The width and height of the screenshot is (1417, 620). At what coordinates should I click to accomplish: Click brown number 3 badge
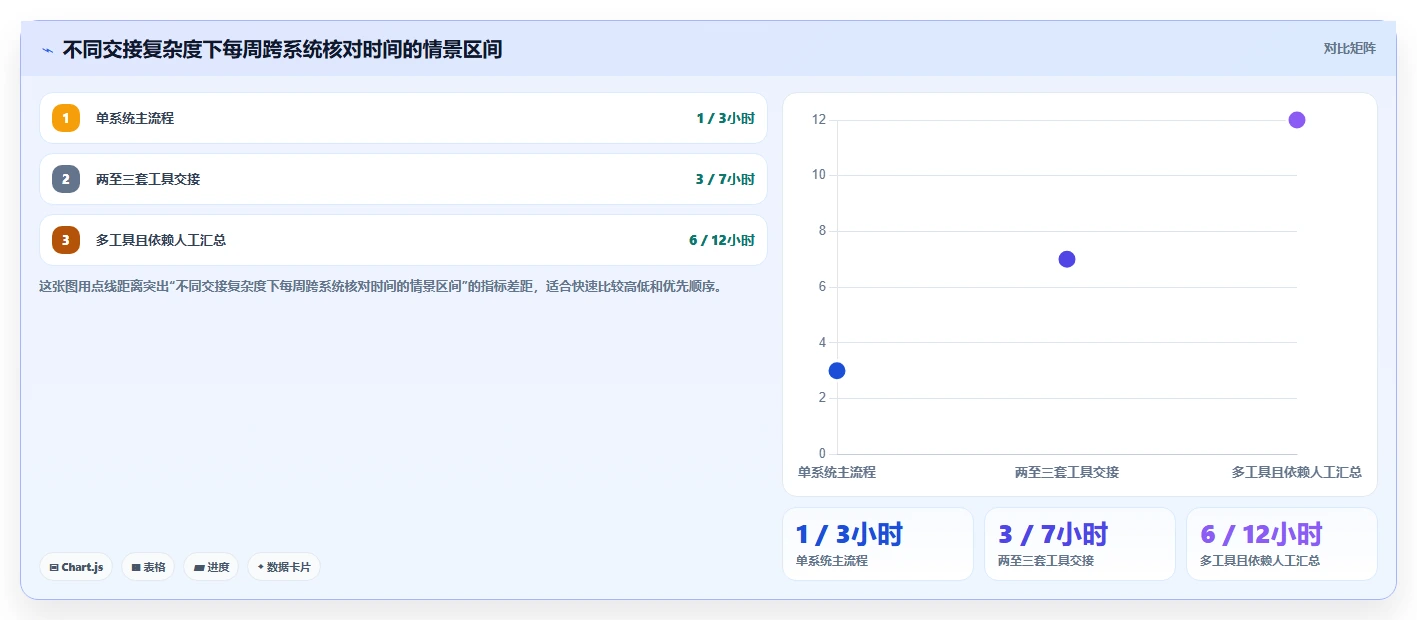pos(66,240)
